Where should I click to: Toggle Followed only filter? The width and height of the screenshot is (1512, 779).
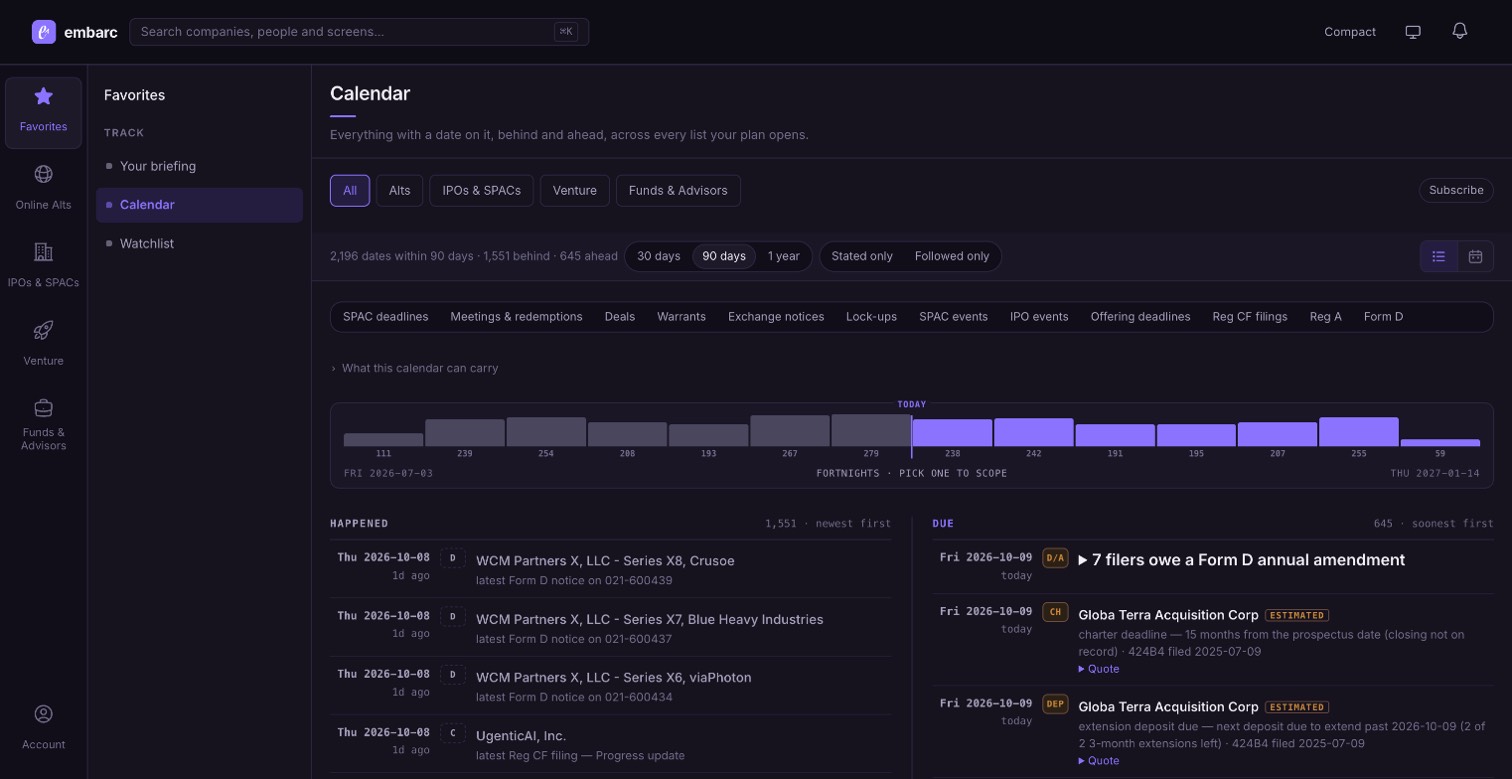coord(952,256)
